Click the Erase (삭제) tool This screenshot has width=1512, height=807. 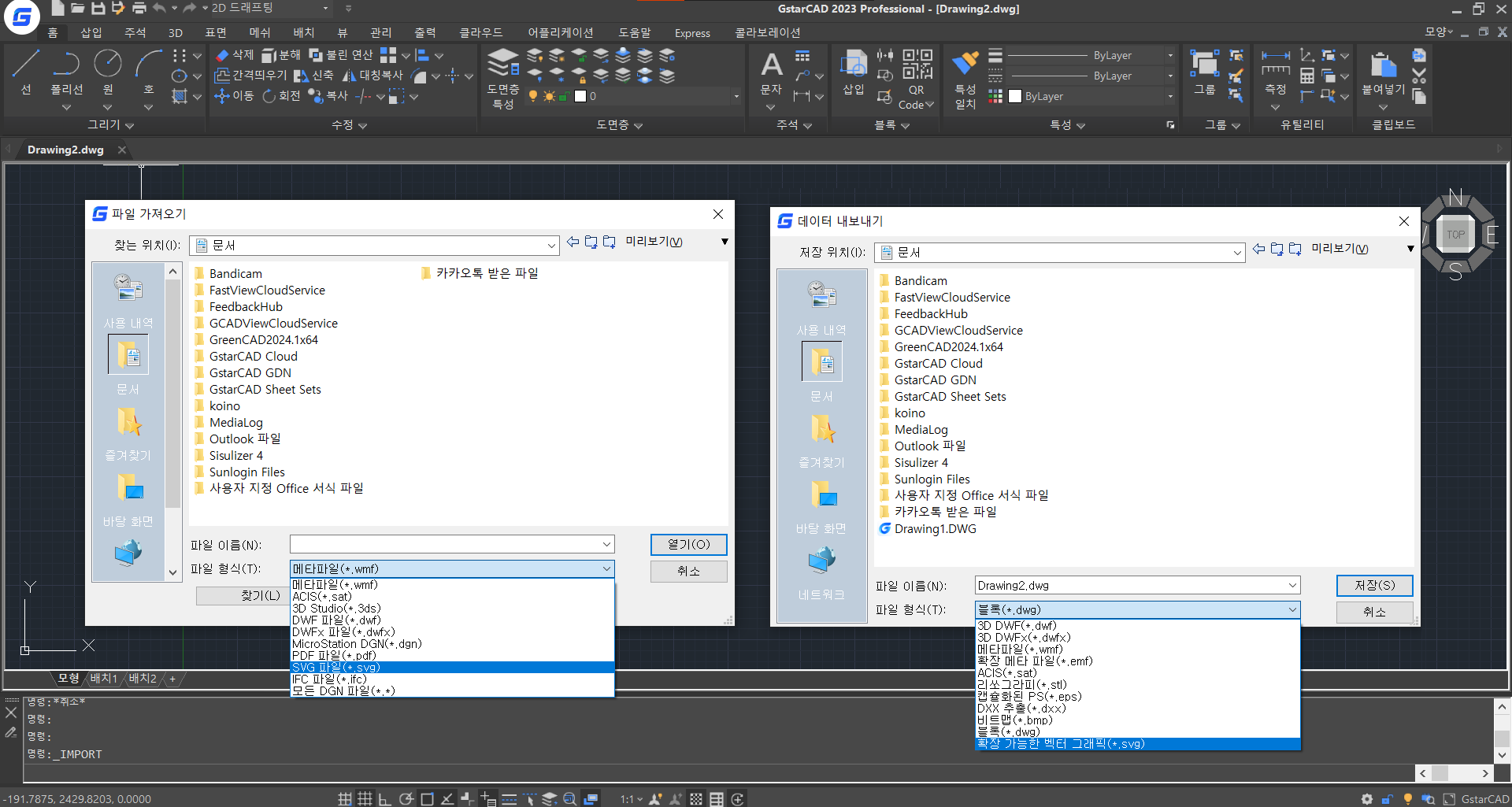235,55
